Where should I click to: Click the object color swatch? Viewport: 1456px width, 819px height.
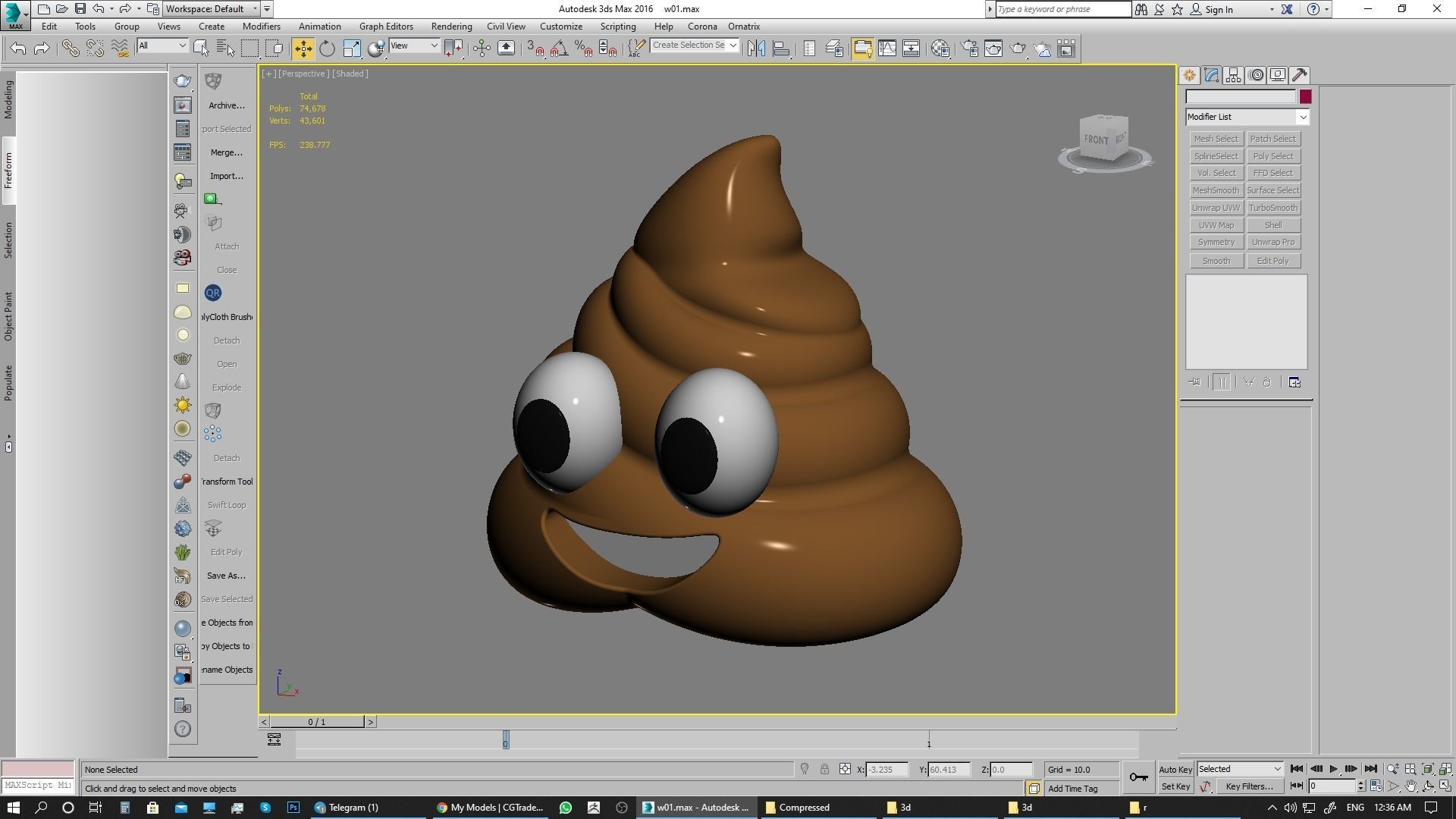[x=1305, y=96]
